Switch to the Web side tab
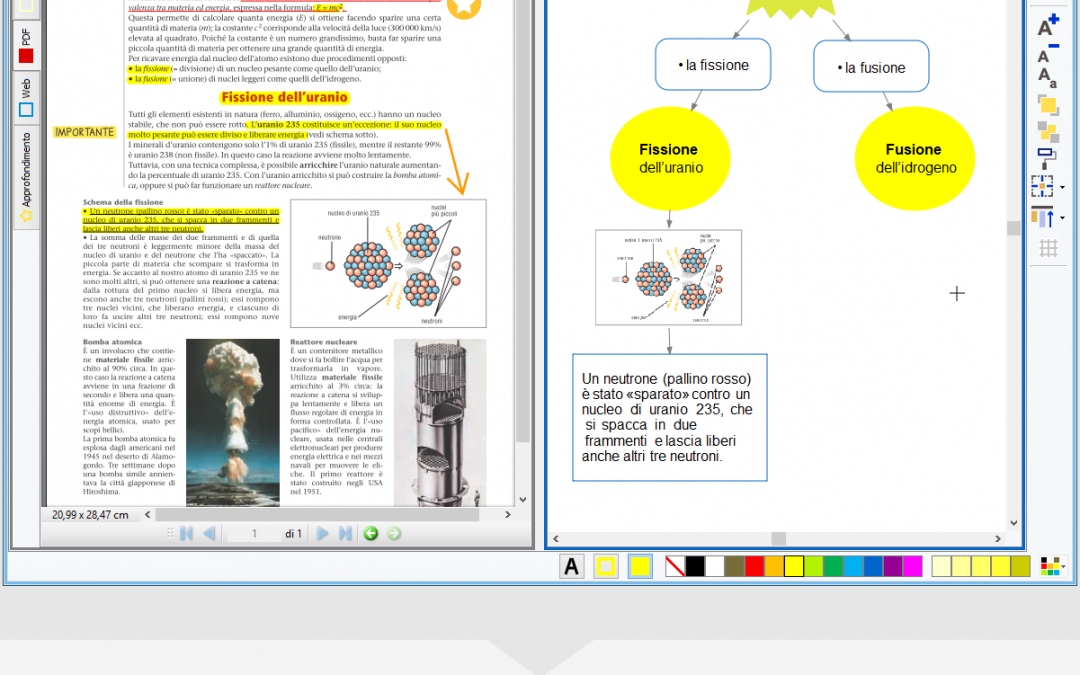The image size is (1080, 675). (26, 98)
